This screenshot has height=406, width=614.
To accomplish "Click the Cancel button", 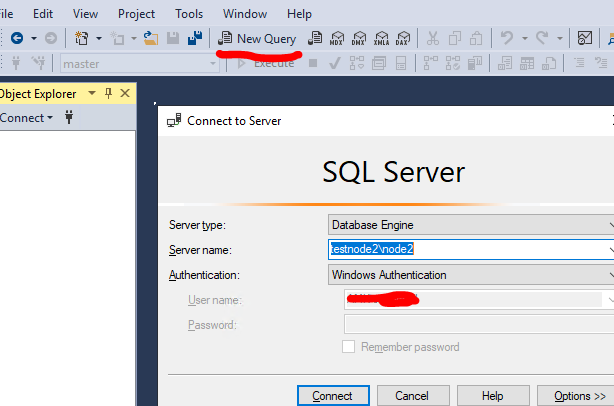I will [413, 396].
